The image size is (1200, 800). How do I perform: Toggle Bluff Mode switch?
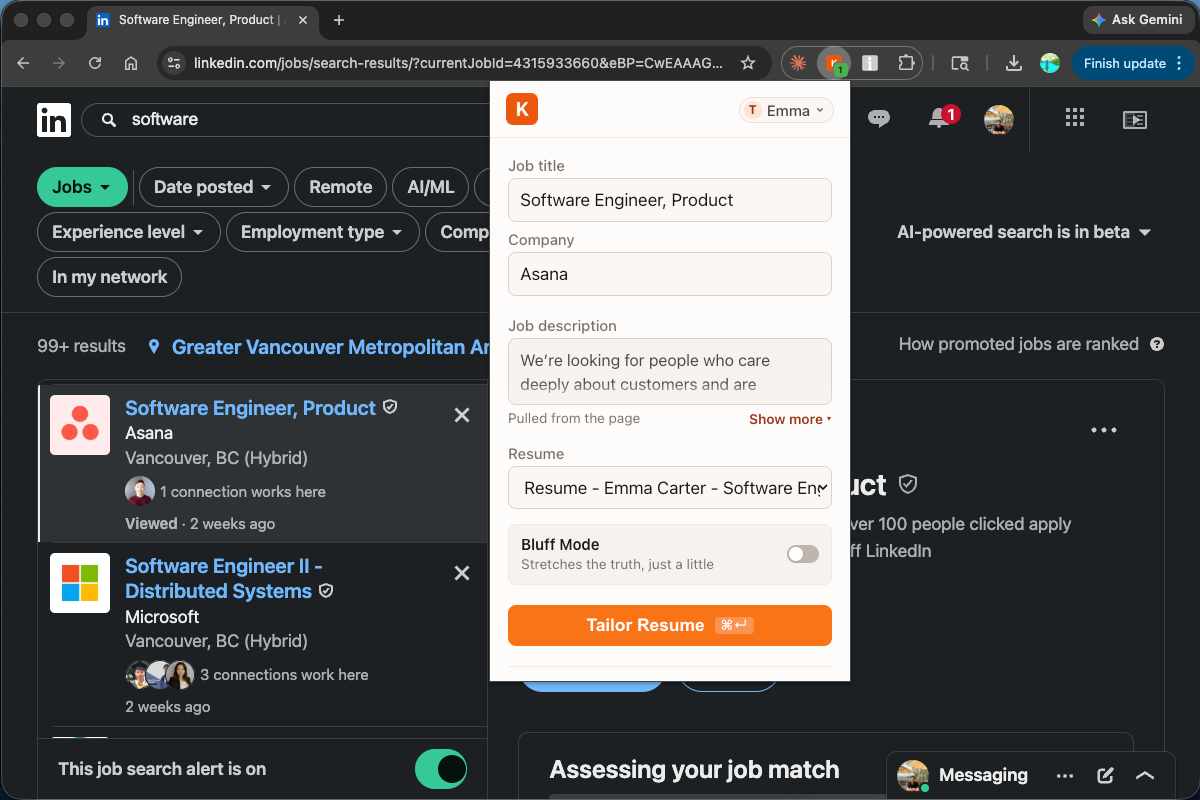[x=803, y=554]
